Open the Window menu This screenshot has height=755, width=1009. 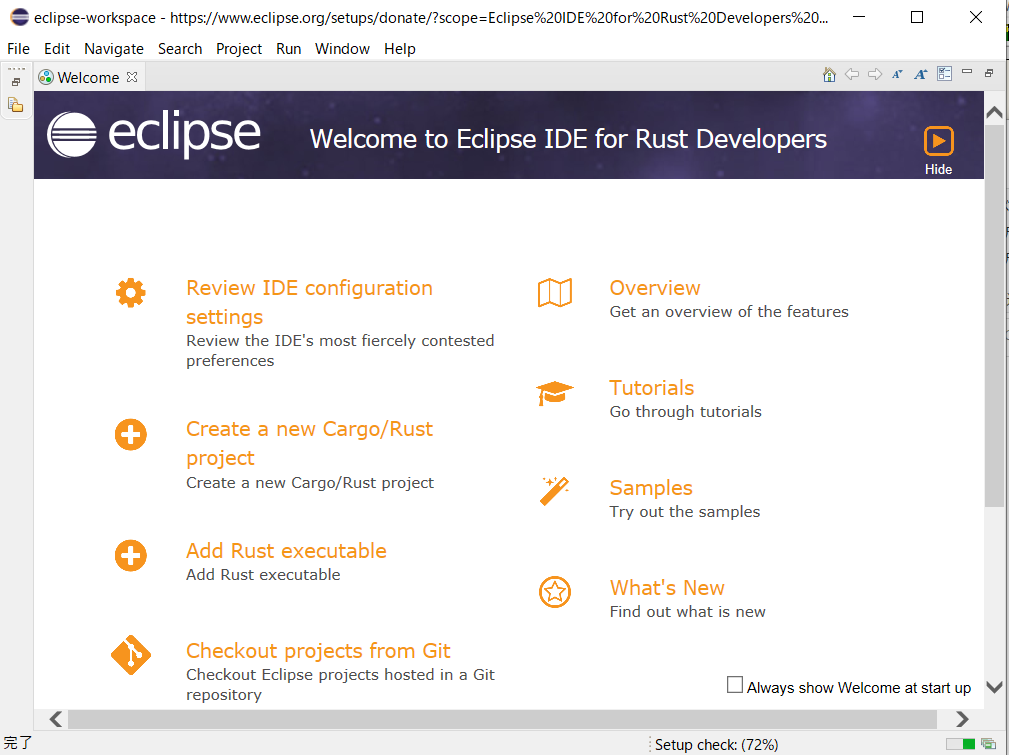pyautogui.click(x=342, y=49)
